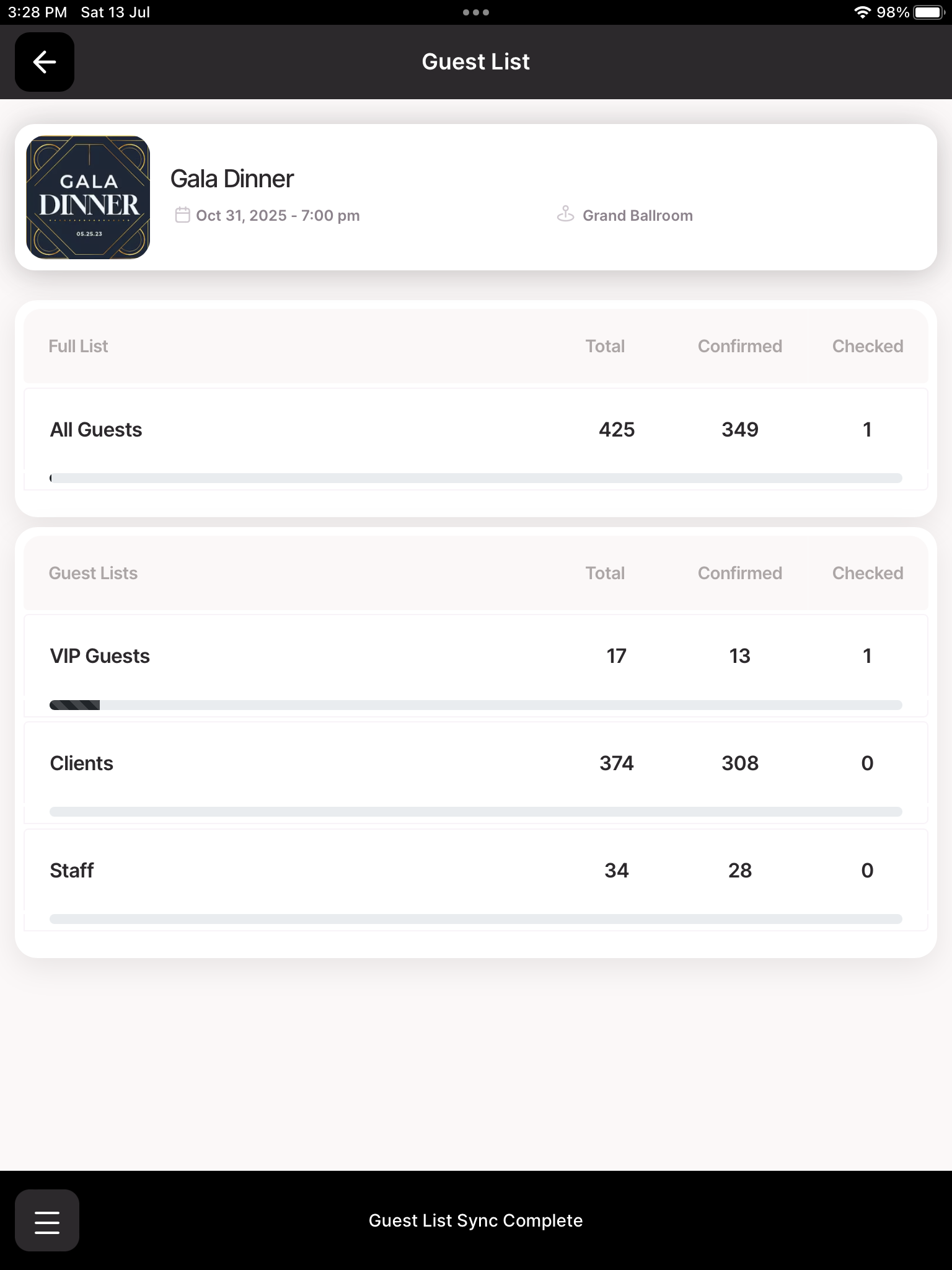952x1270 pixels.
Task: Tap the battery indicator icon
Action: (928, 12)
